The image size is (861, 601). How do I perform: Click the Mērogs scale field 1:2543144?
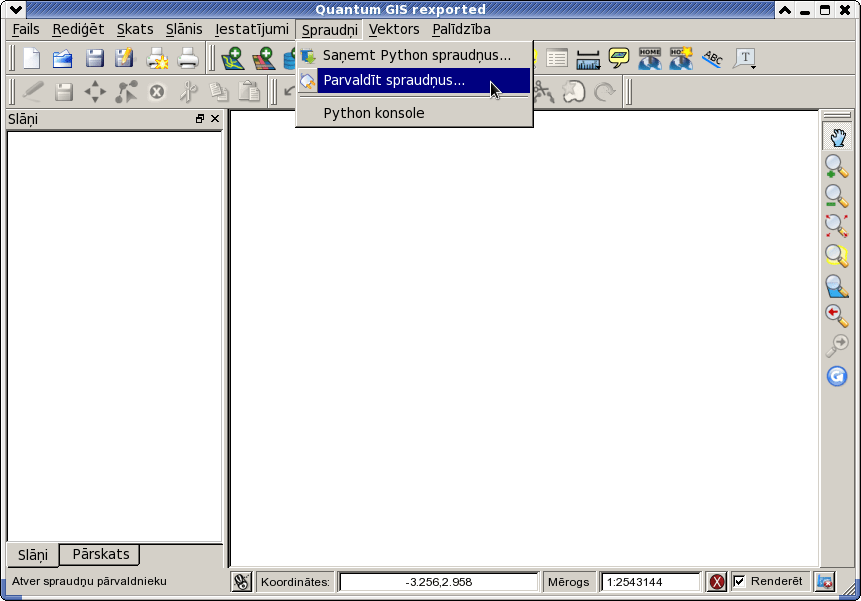coord(651,582)
